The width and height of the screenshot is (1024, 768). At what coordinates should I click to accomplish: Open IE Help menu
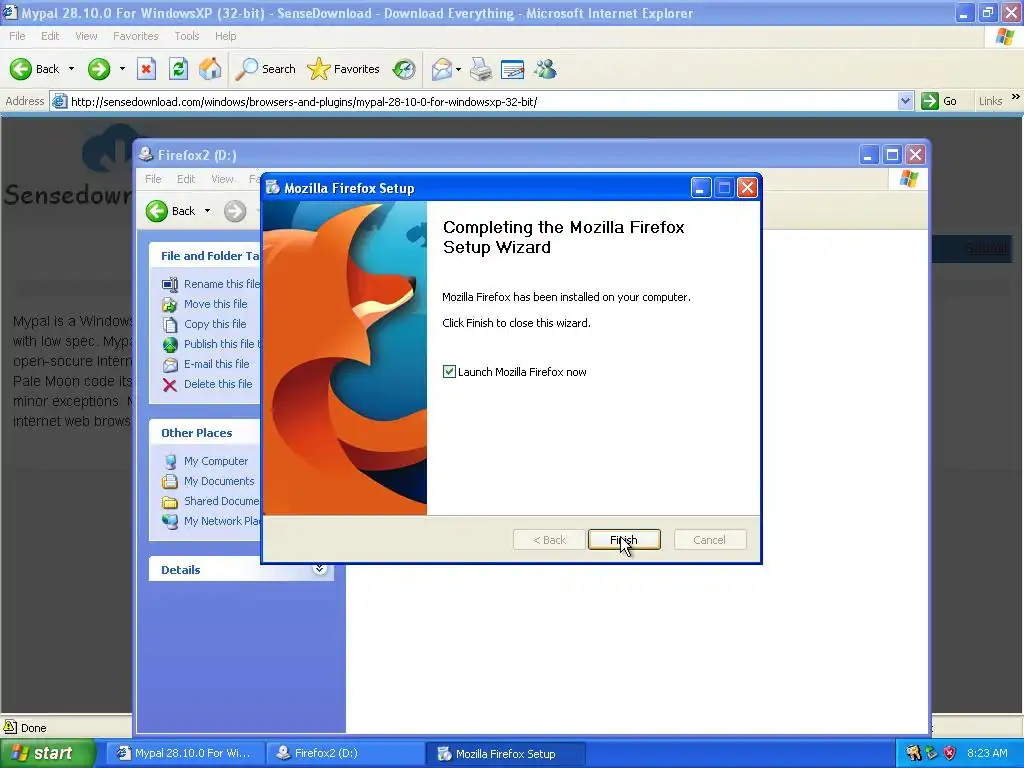pos(225,36)
